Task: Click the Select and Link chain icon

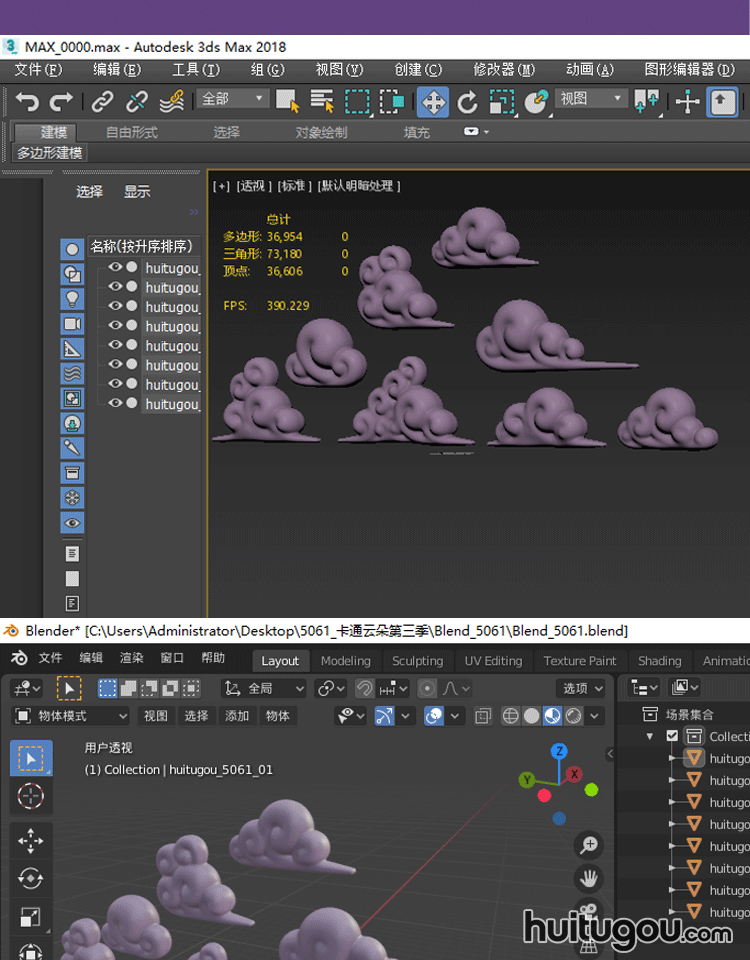Action: pyautogui.click(x=102, y=102)
